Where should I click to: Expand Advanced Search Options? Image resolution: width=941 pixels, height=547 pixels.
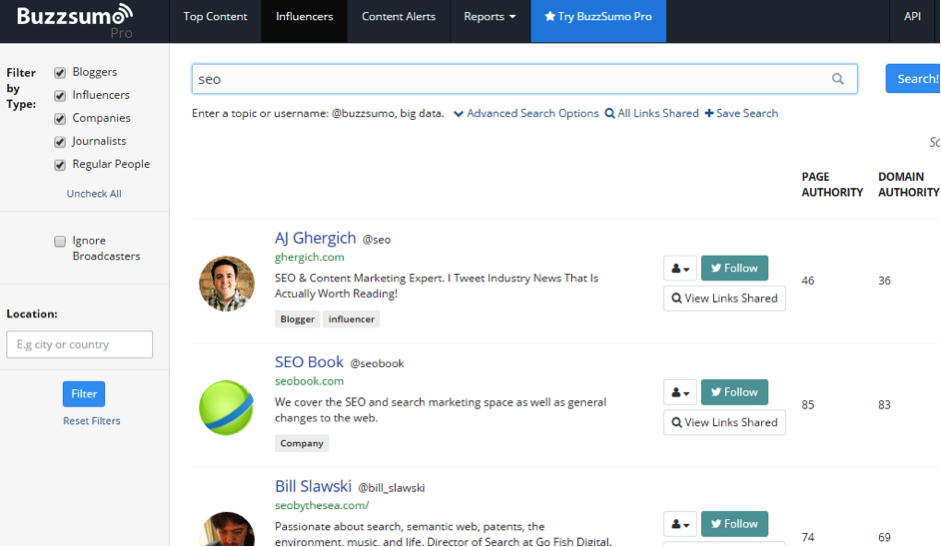pos(526,113)
